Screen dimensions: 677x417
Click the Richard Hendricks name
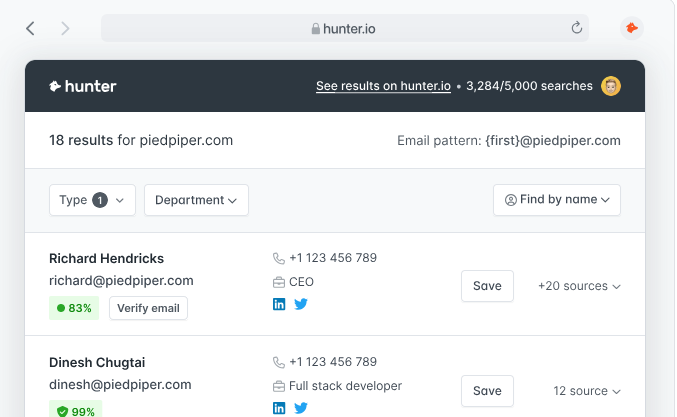(107, 258)
